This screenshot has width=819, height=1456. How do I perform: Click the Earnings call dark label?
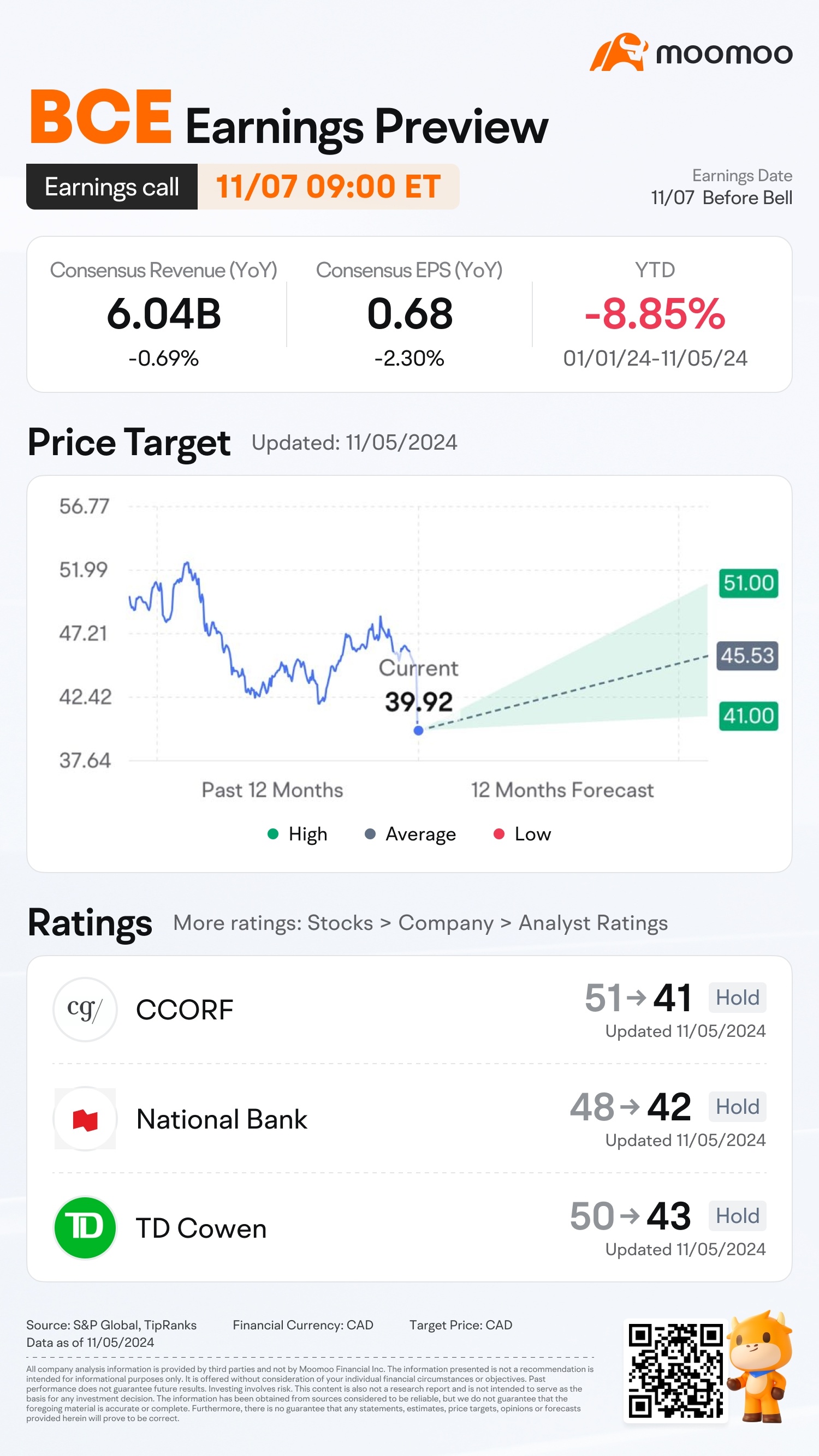pyautogui.click(x=112, y=187)
